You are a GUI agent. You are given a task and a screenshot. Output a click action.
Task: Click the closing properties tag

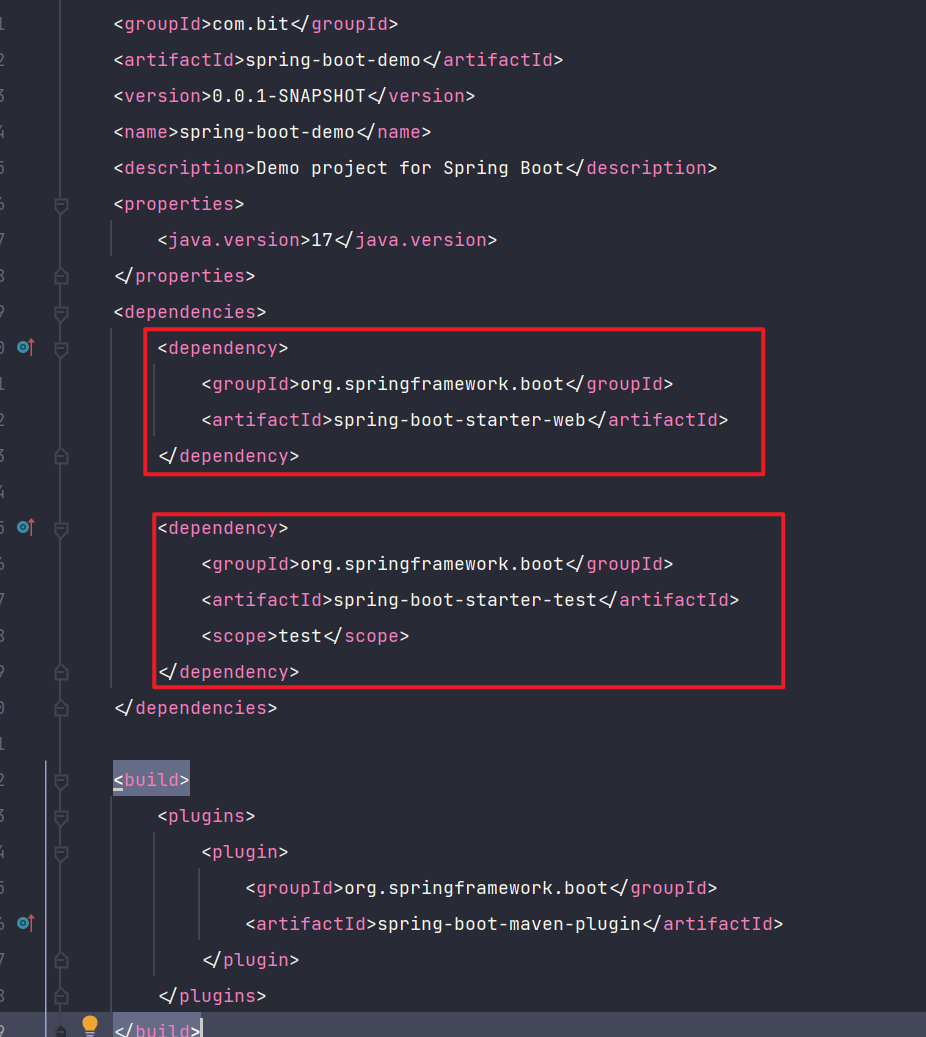pos(185,276)
